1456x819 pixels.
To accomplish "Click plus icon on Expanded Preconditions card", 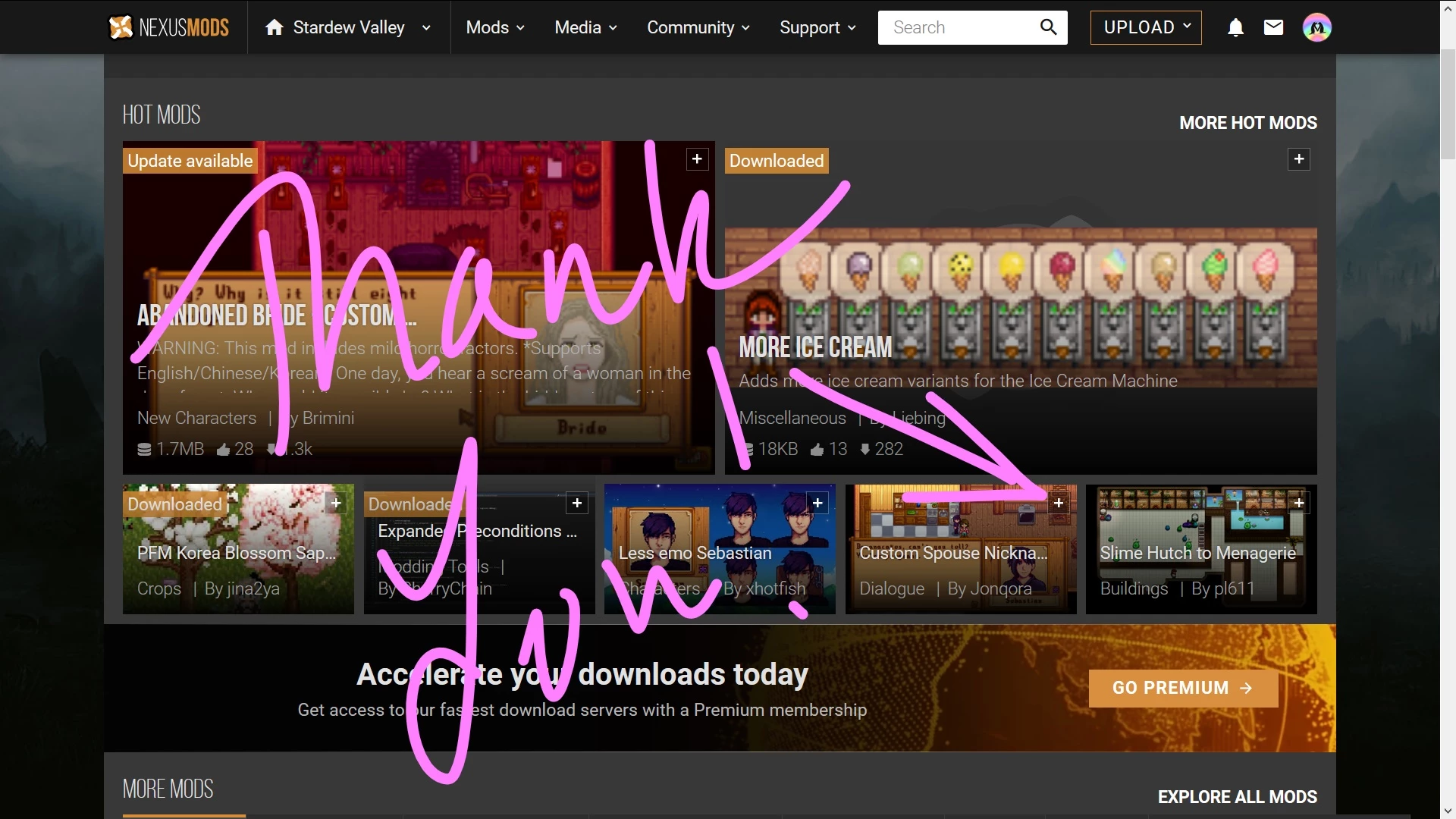I will coord(577,503).
